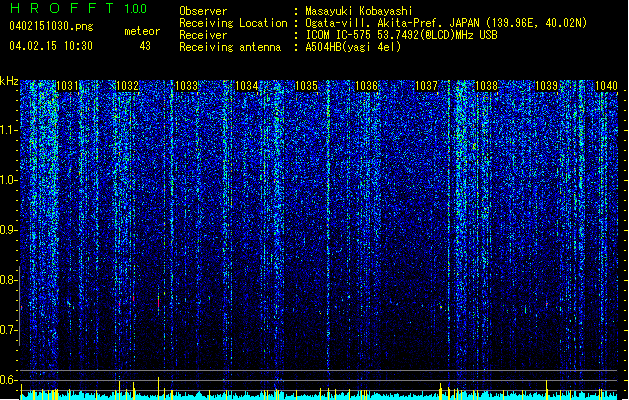
Task: Click the HROFFT title text
Action: [x=62, y=8]
